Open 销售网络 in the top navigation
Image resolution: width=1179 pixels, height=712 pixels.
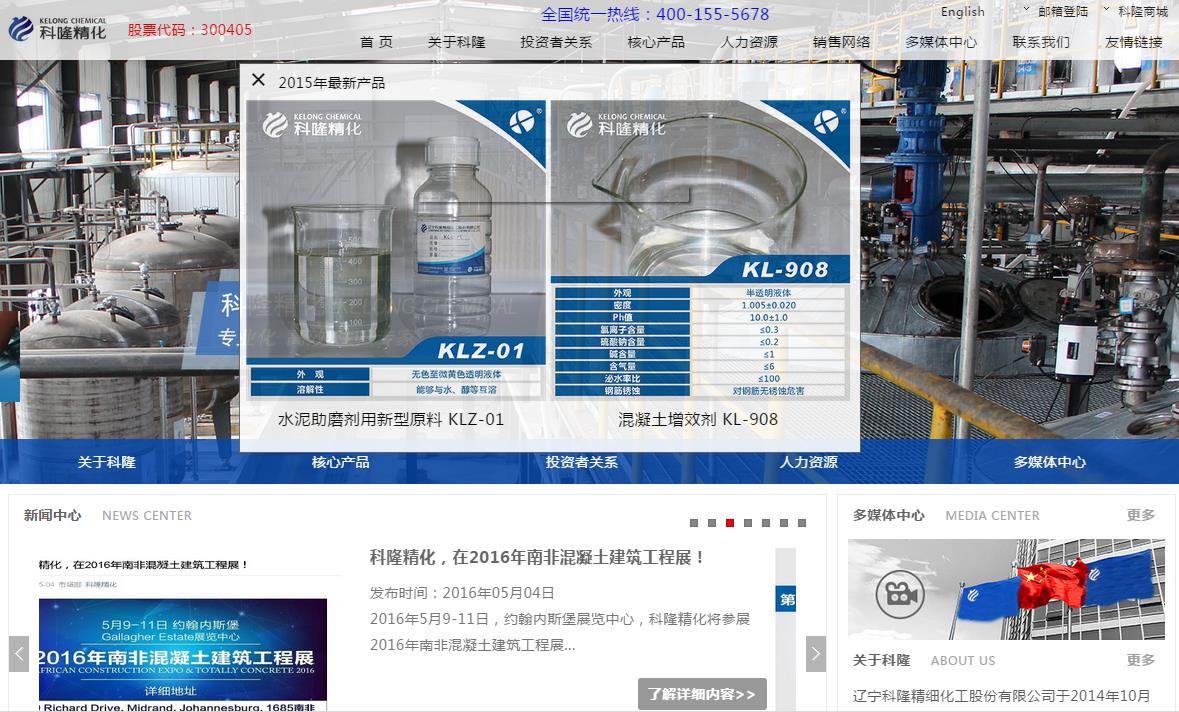[x=841, y=42]
